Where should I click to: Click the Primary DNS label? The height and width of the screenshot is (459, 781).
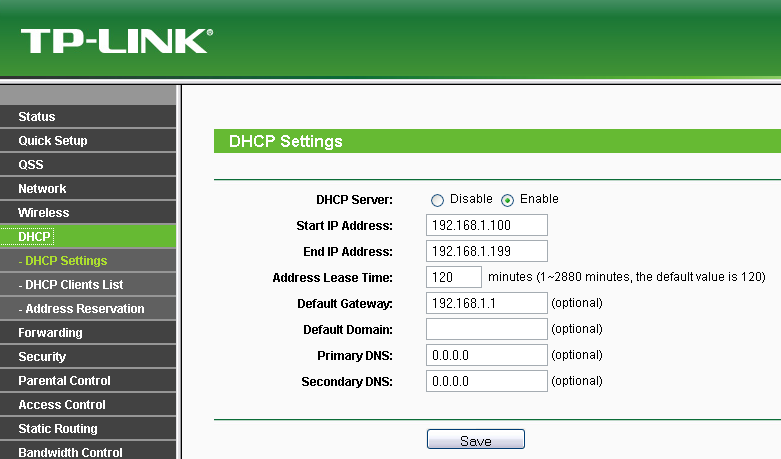tap(355, 355)
